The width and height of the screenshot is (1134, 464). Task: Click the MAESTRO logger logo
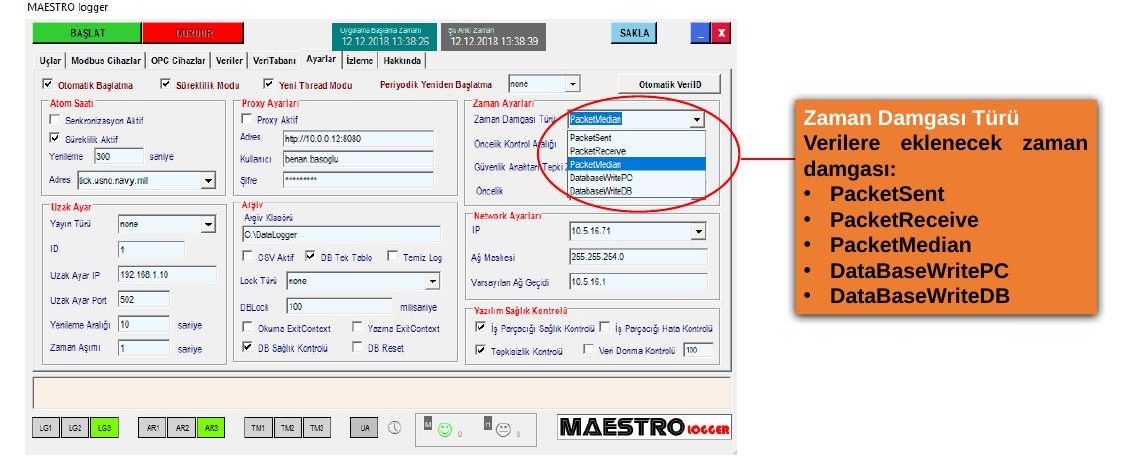coord(644,427)
